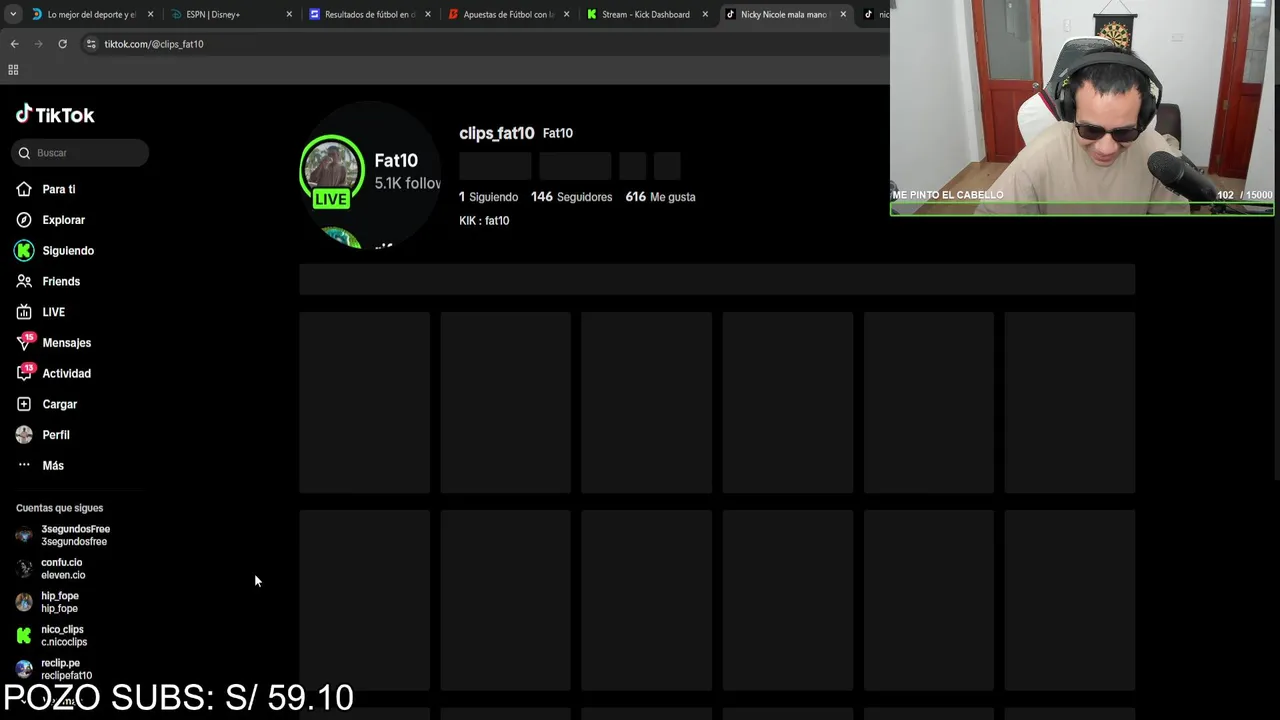This screenshot has width=1280, height=720.
Task: Switch to Stream - Kick Dashboard tab
Action: point(647,15)
